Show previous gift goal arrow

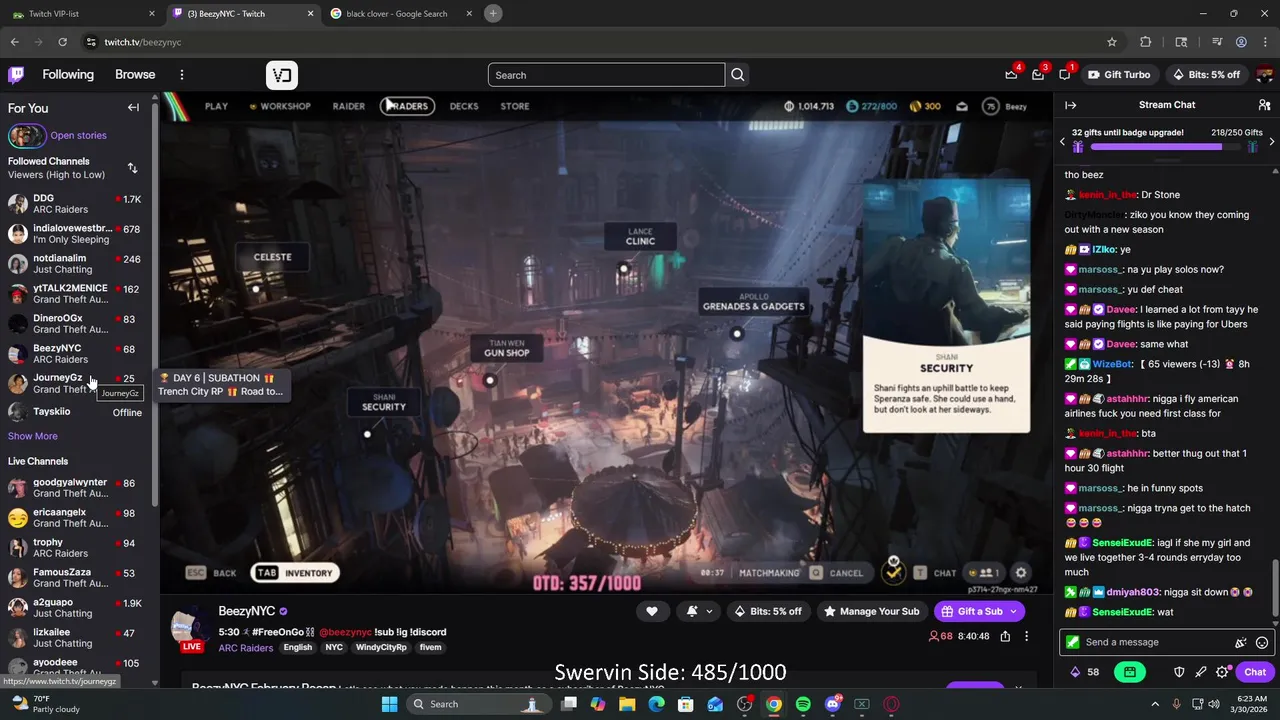tap(1062, 142)
